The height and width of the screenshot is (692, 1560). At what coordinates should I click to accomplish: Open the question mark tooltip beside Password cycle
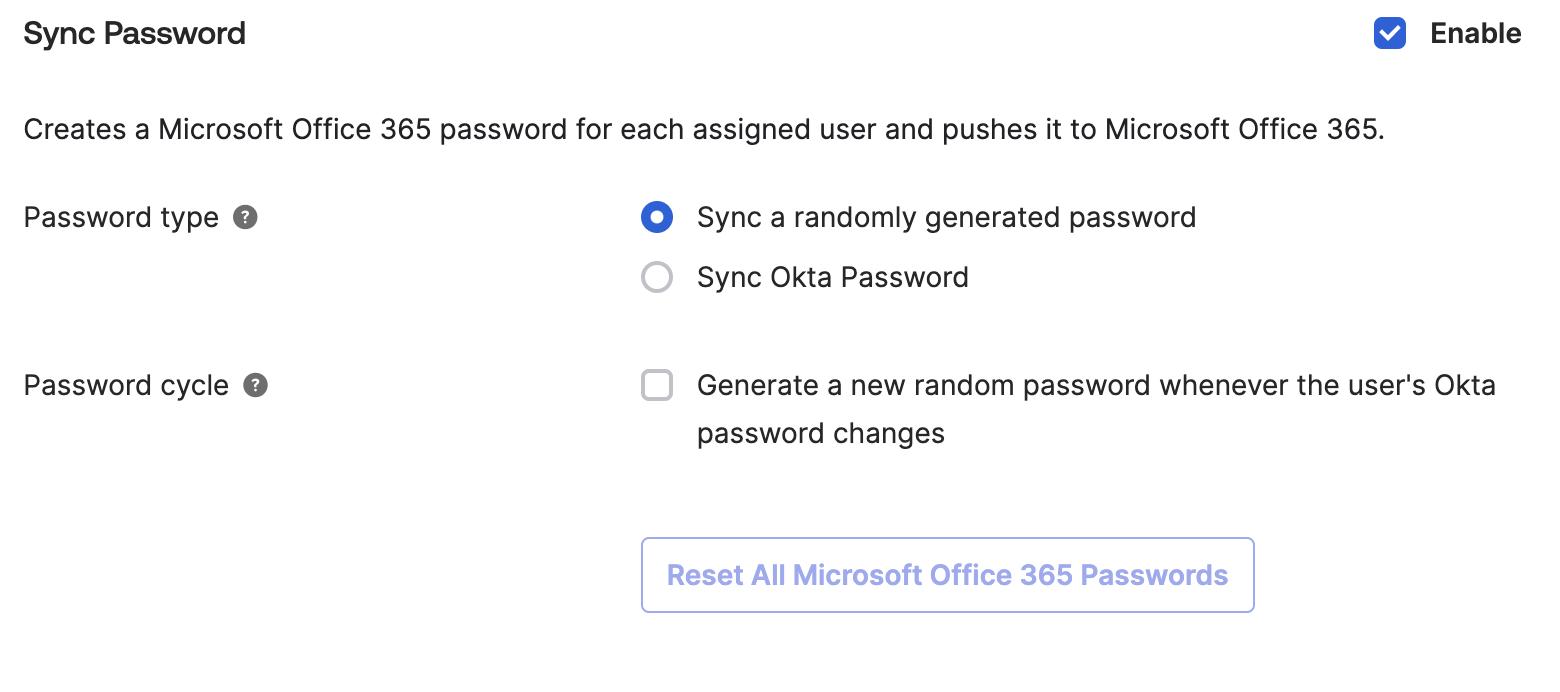(255, 385)
